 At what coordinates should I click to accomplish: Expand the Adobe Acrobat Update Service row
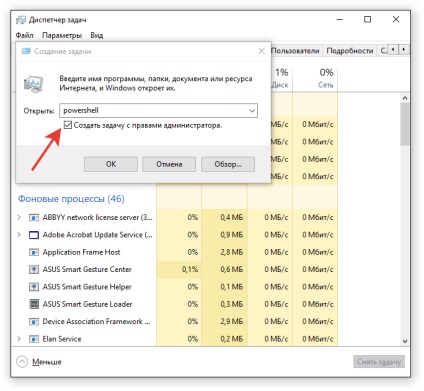(19, 235)
